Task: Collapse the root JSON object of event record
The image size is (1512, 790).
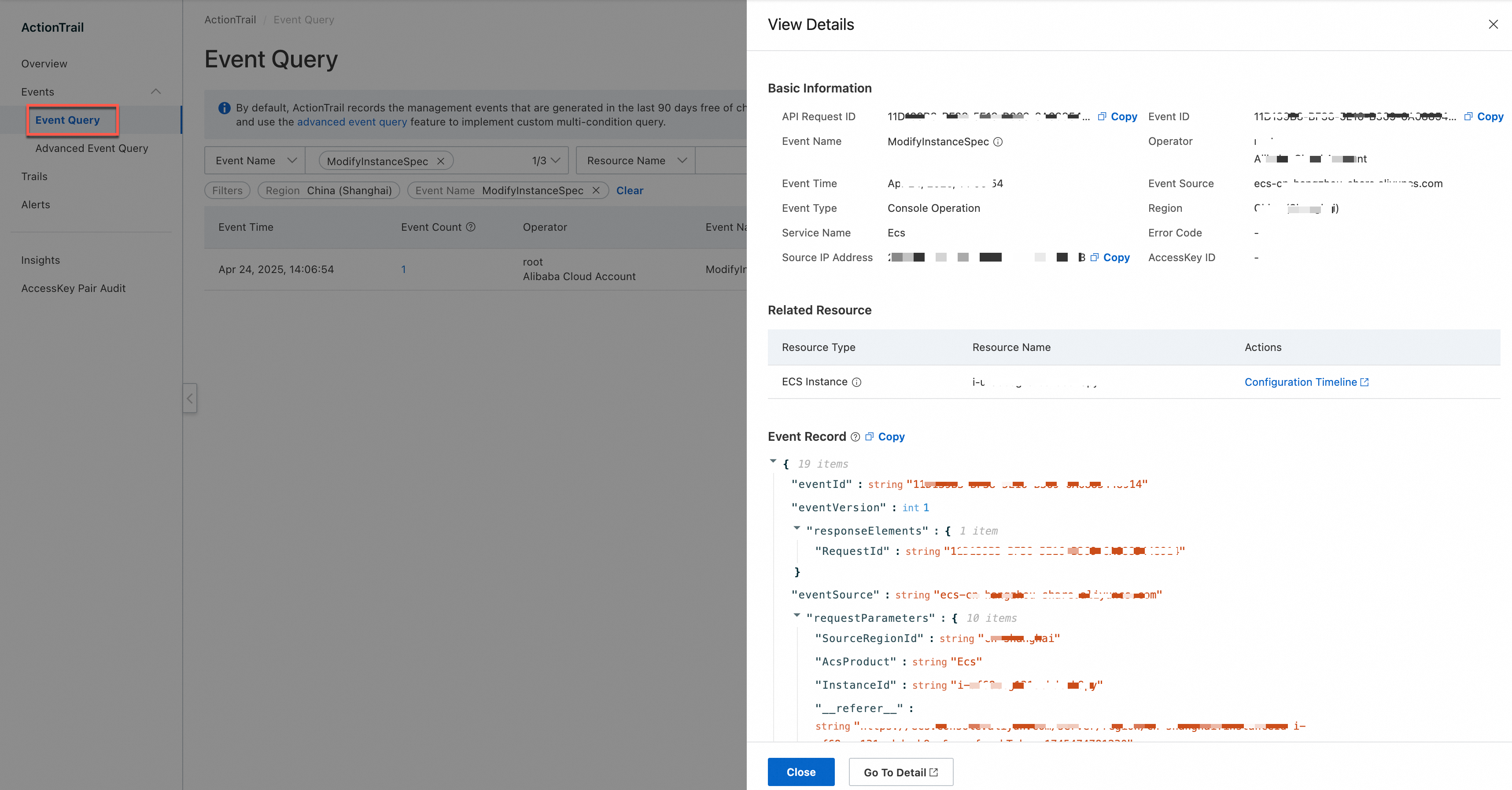Action: pos(773,461)
